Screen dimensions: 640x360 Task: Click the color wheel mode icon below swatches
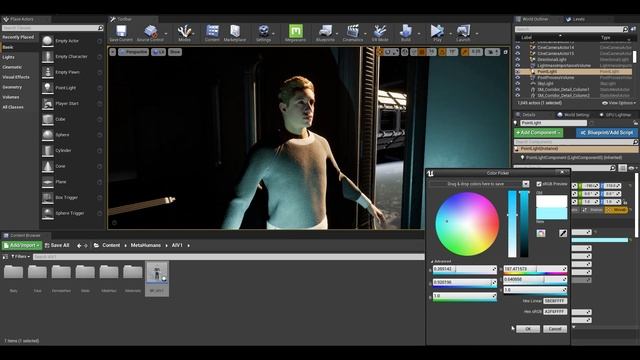[541, 233]
